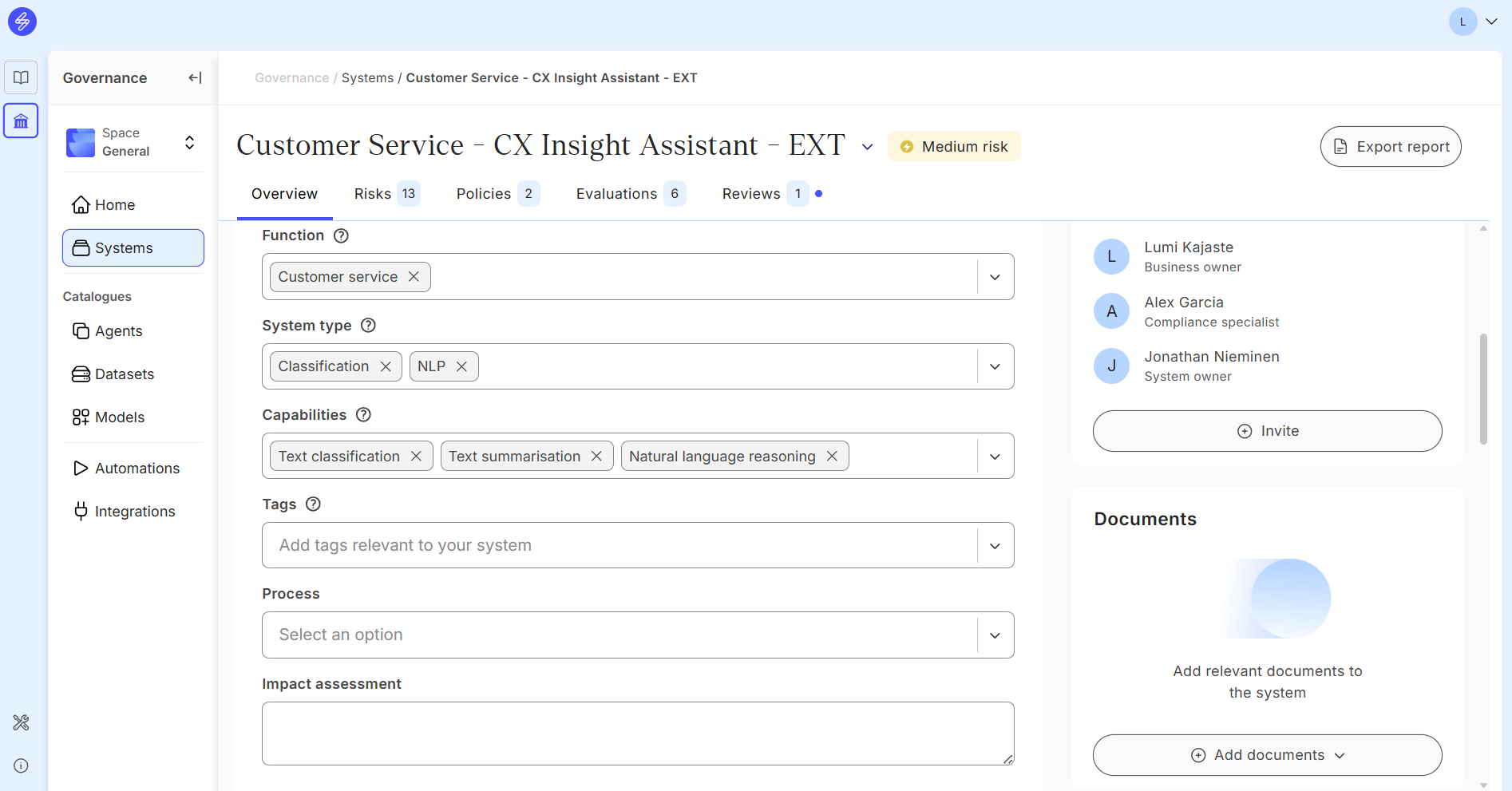This screenshot has height=791, width=1512.
Task: Show help for the Function field
Action: coord(341,235)
